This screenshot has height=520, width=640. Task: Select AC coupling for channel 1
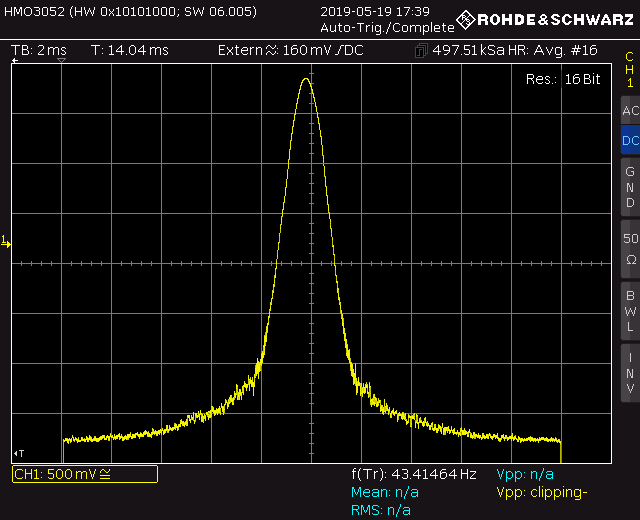(x=629, y=111)
